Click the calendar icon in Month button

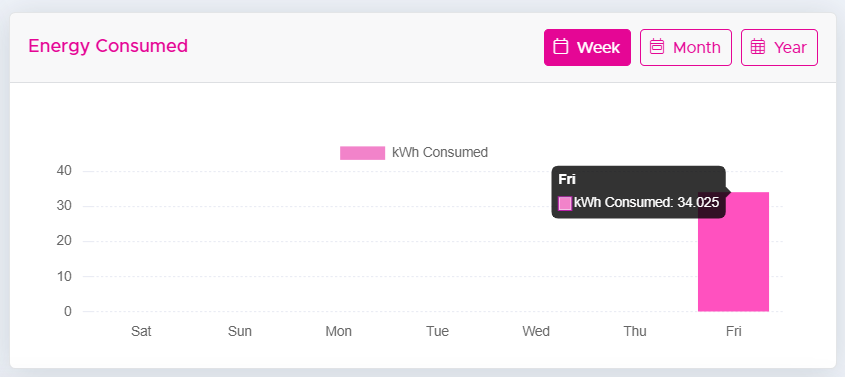(656, 47)
